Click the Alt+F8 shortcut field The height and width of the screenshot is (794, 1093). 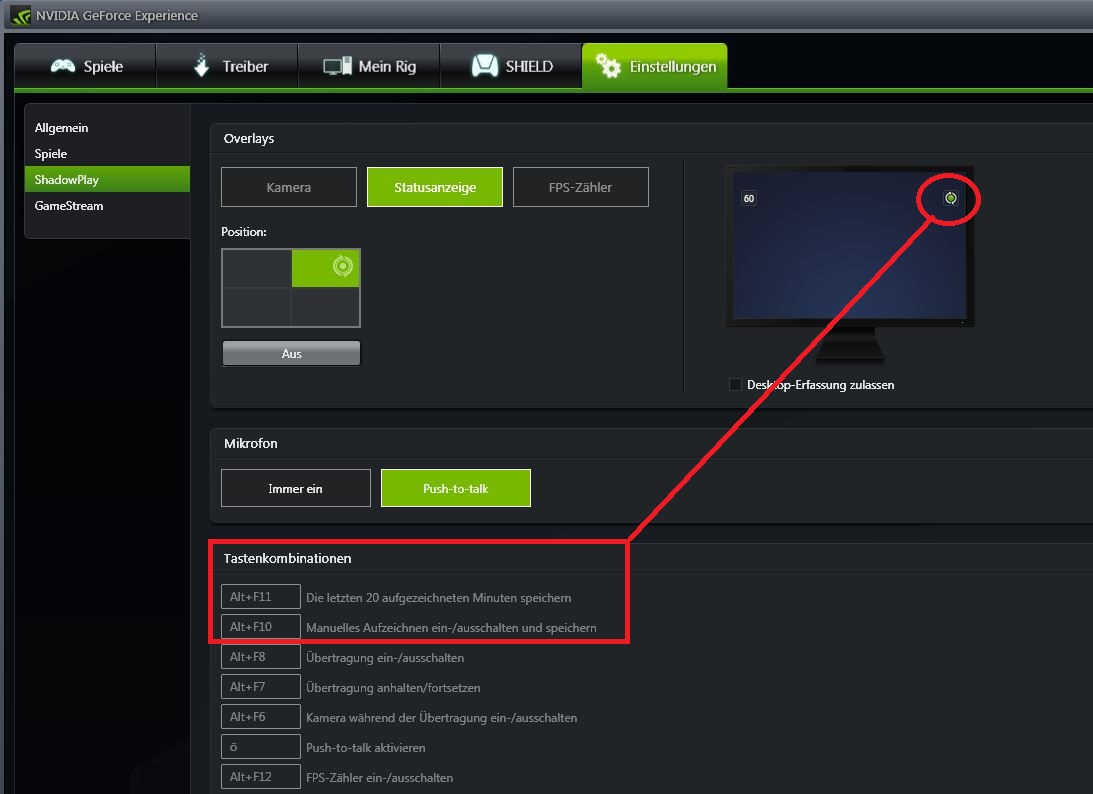(x=261, y=657)
